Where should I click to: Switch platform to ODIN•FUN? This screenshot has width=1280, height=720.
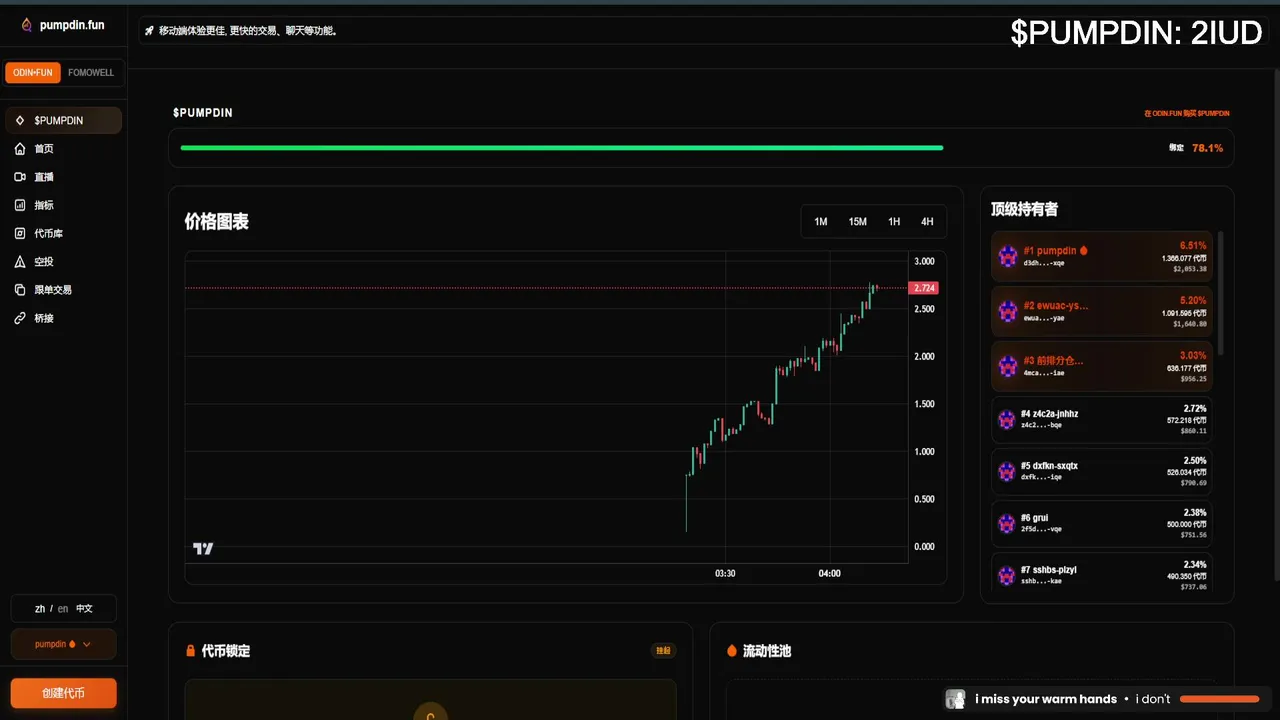[33, 73]
